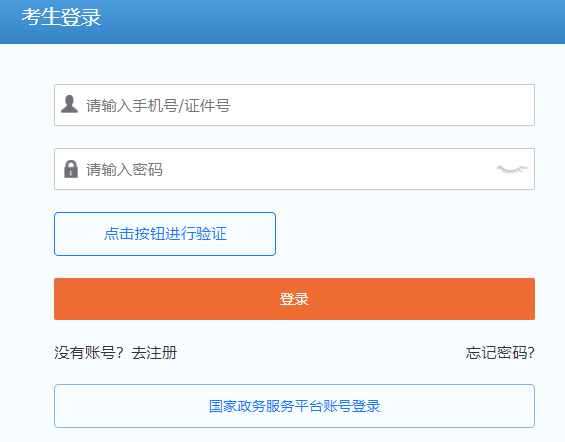Click the white 登录 text on orange button
Screen dimensions: 565x442
pyautogui.click(x=294, y=299)
